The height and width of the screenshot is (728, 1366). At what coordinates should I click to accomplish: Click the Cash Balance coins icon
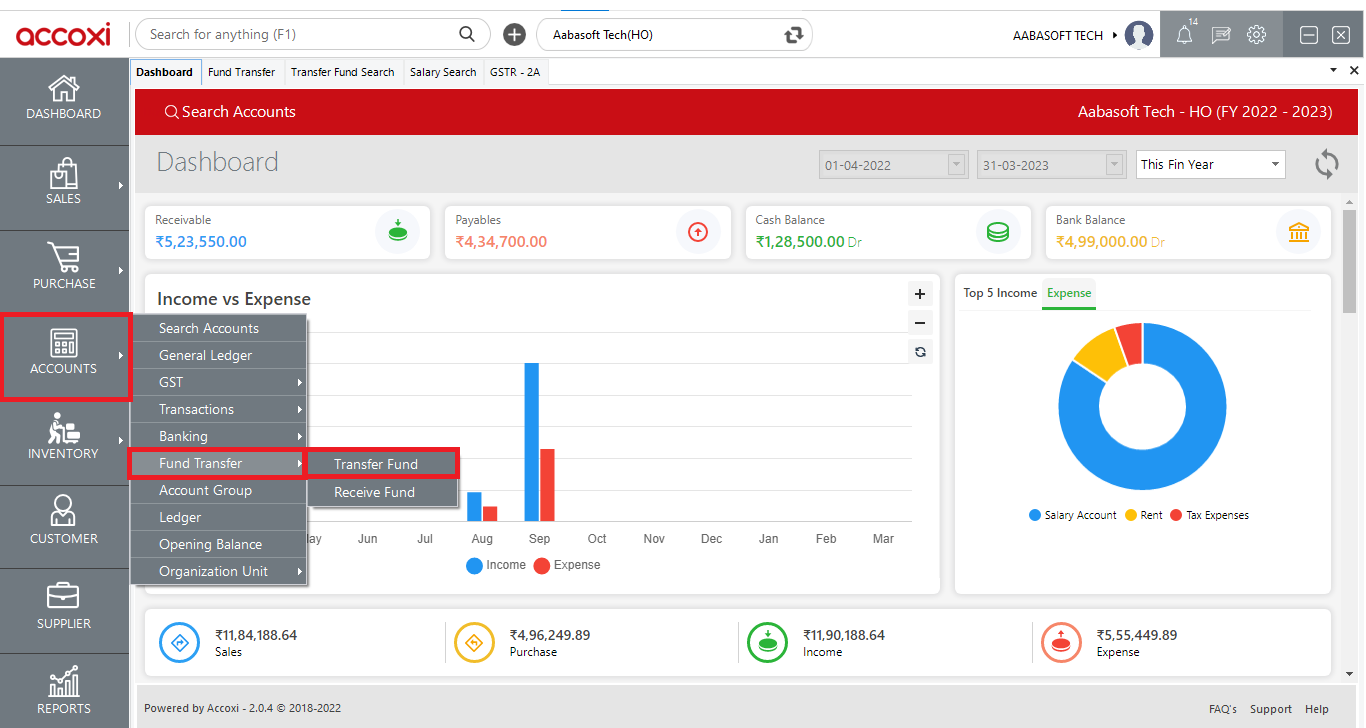tap(998, 232)
